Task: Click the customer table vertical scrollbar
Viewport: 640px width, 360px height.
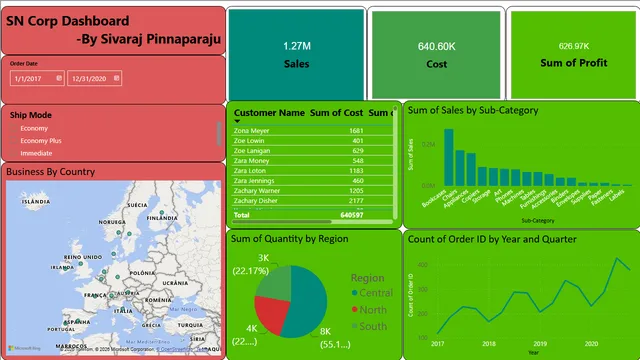Action: point(395,163)
